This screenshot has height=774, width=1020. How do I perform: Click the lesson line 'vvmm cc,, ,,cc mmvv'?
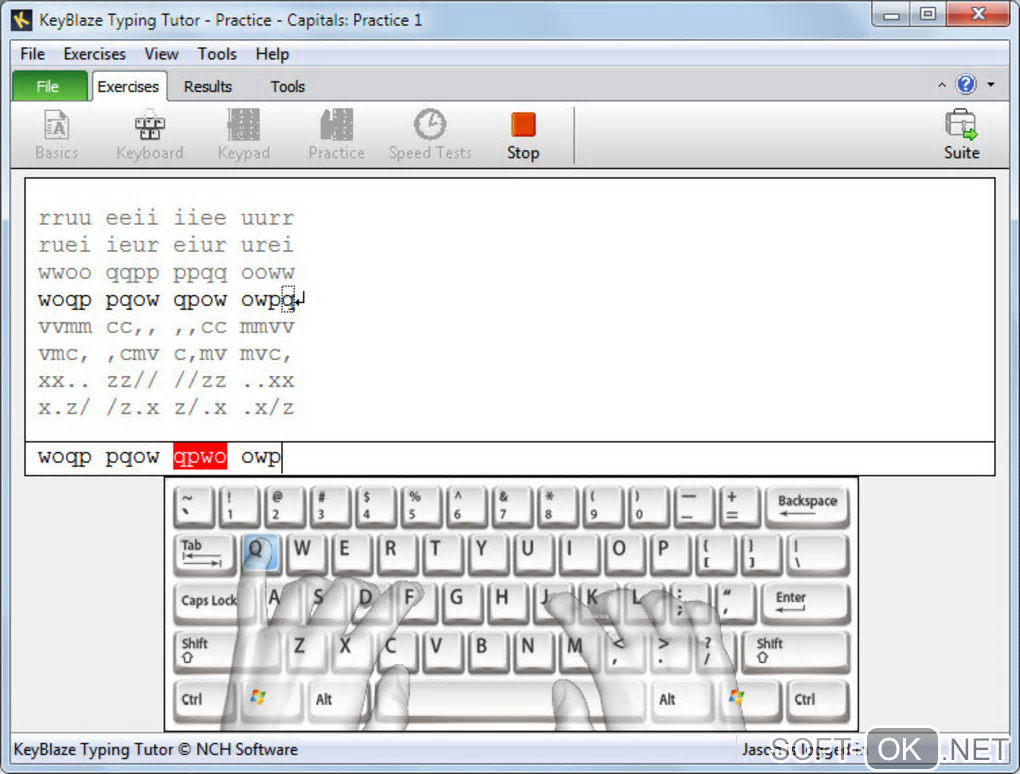click(x=166, y=327)
